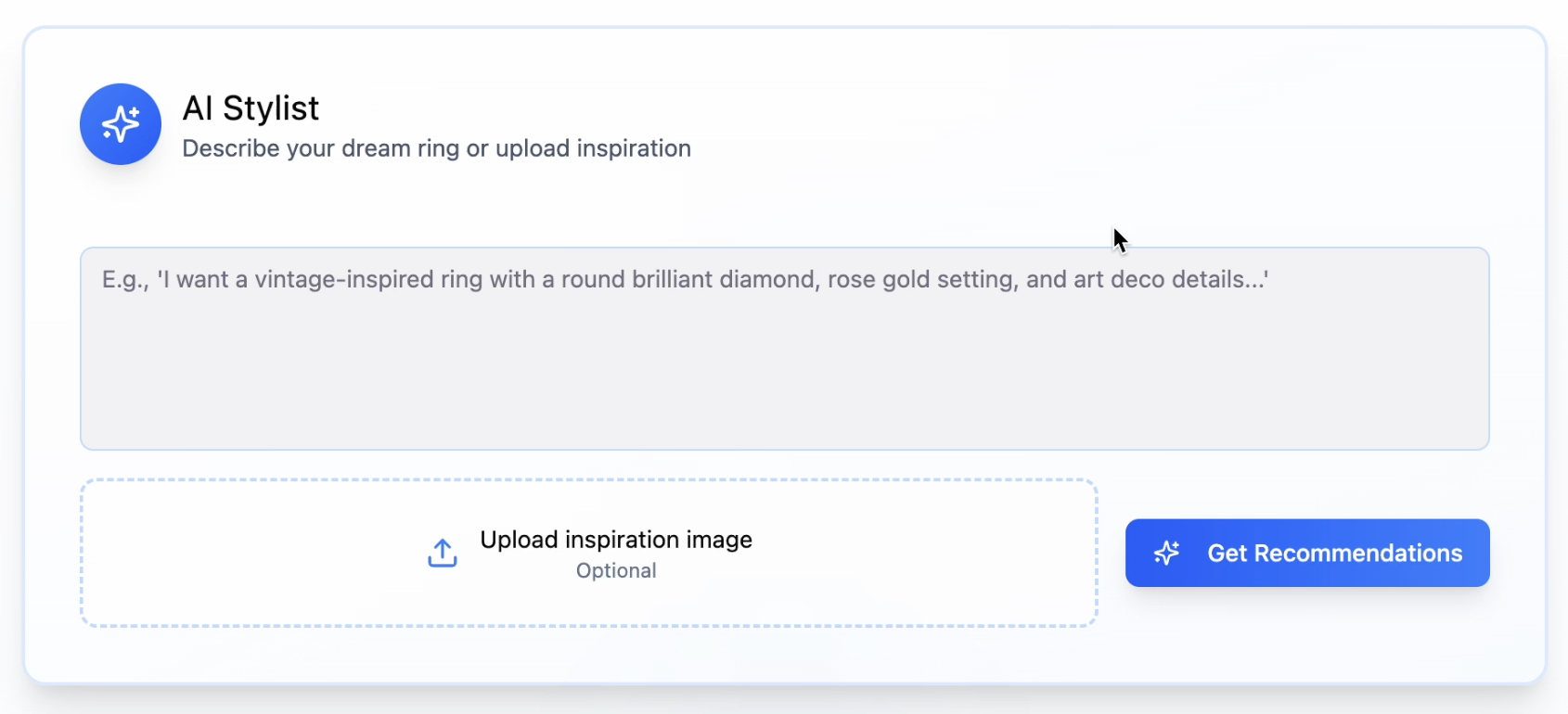Click the right side of dashed upload area

tap(974, 554)
